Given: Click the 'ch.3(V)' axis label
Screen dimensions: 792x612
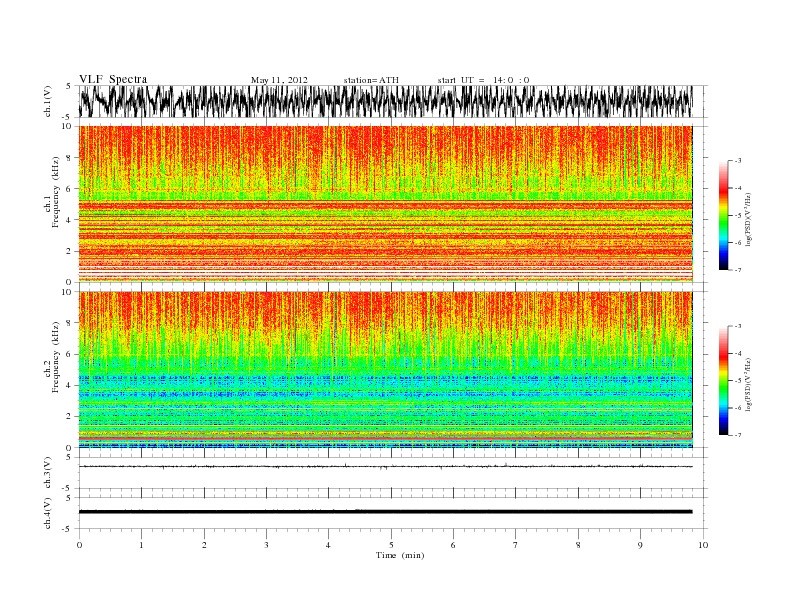Looking at the screenshot, I should pos(47,473).
